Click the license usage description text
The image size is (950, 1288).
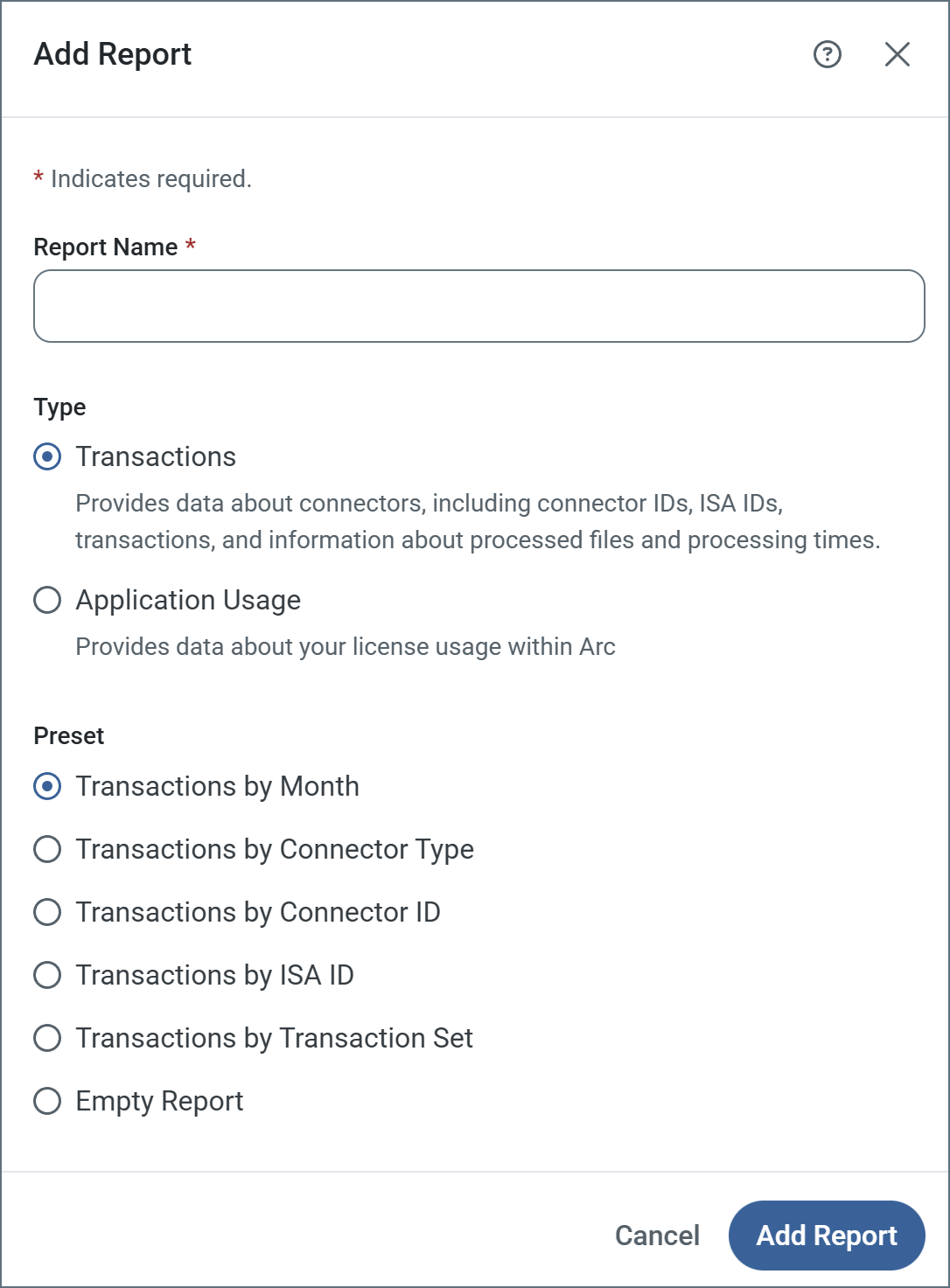pyautogui.click(x=346, y=647)
